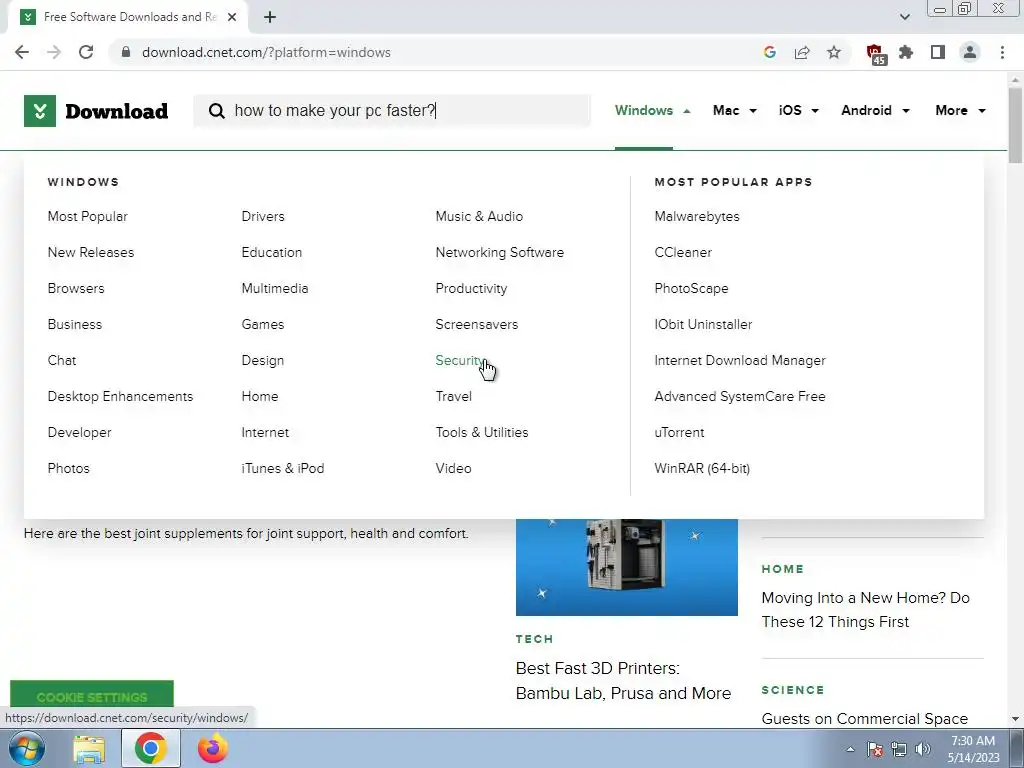Open Productivity category
The width and height of the screenshot is (1024, 768).
(472, 288)
